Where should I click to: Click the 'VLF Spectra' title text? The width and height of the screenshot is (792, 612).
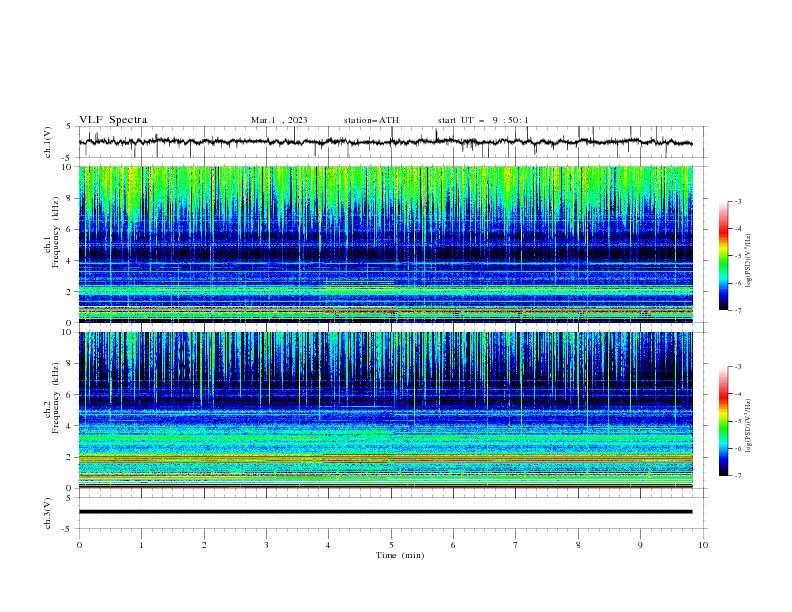pyautogui.click(x=113, y=120)
